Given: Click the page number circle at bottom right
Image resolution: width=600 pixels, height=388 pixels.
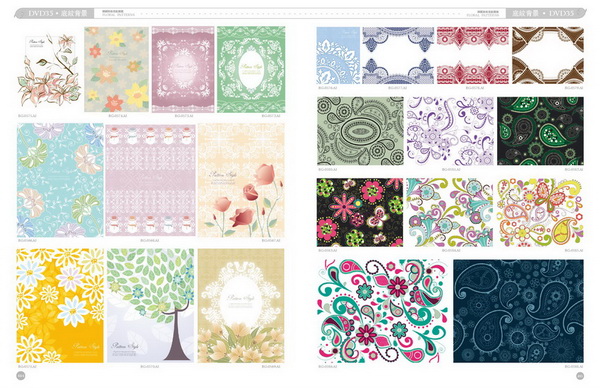Looking at the screenshot, I should click(580, 376).
